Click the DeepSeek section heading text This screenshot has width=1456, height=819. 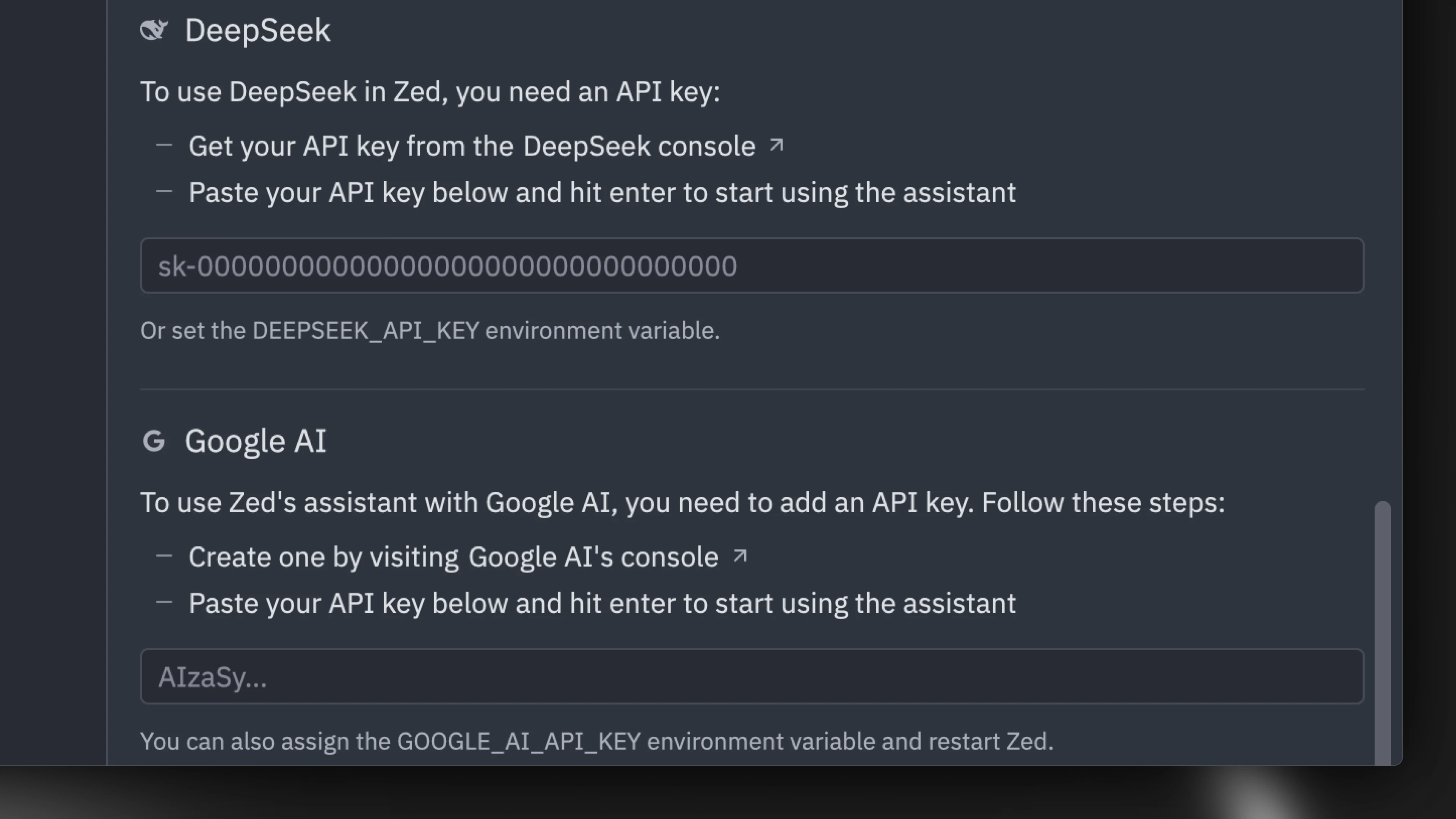pos(258,30)
